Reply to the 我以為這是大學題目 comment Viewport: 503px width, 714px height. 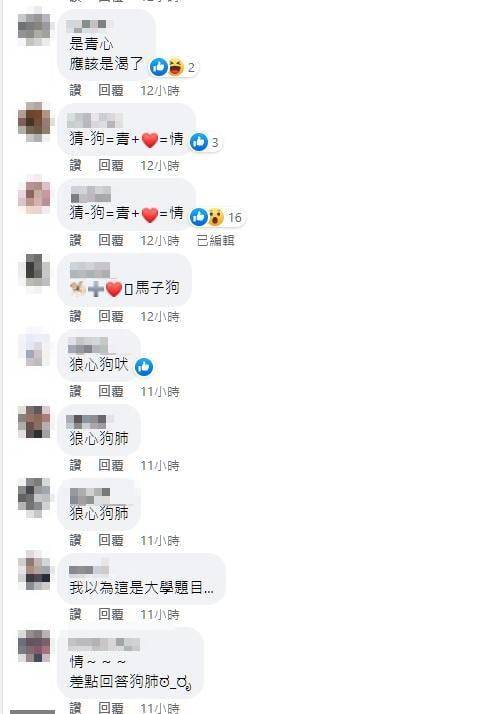click(x=111, y=615)
